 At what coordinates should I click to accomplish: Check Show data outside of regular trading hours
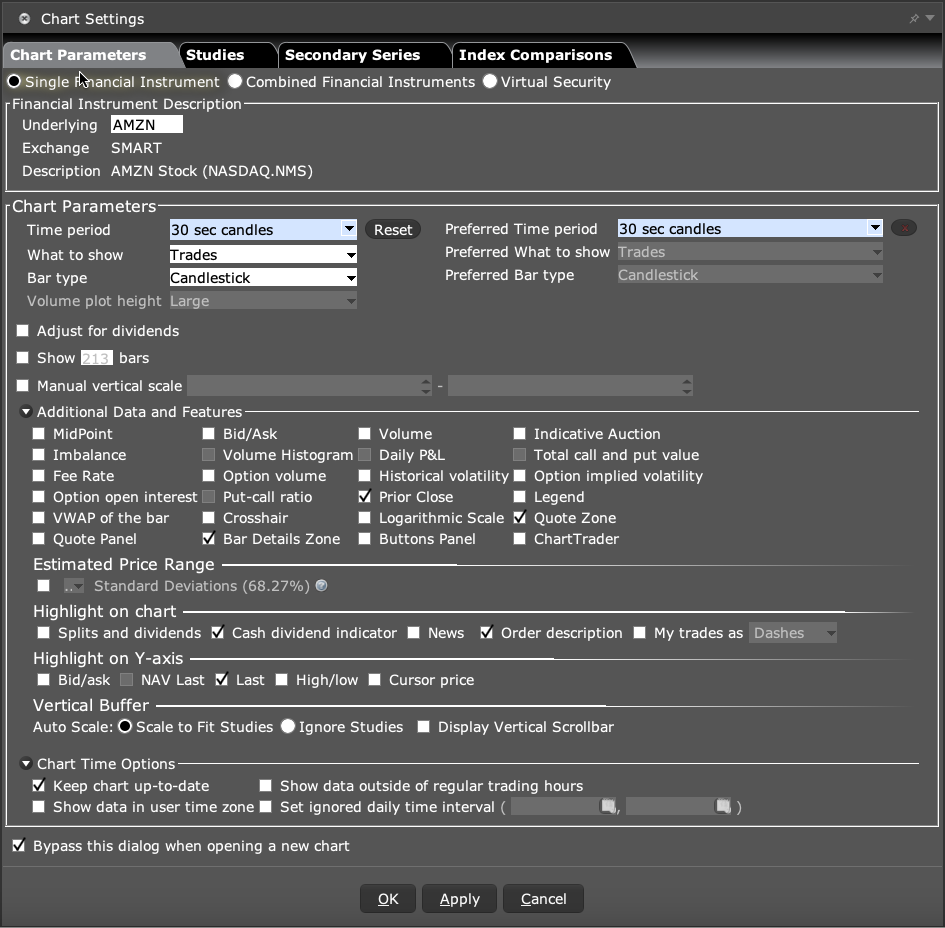click(266, 786)
